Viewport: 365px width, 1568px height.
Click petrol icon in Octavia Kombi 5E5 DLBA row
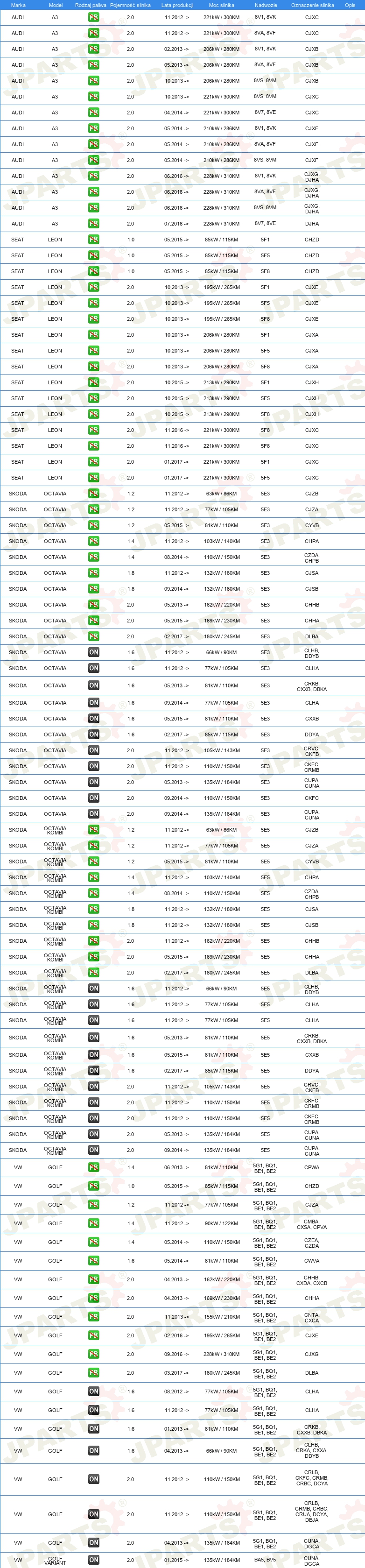pos(94,973)
